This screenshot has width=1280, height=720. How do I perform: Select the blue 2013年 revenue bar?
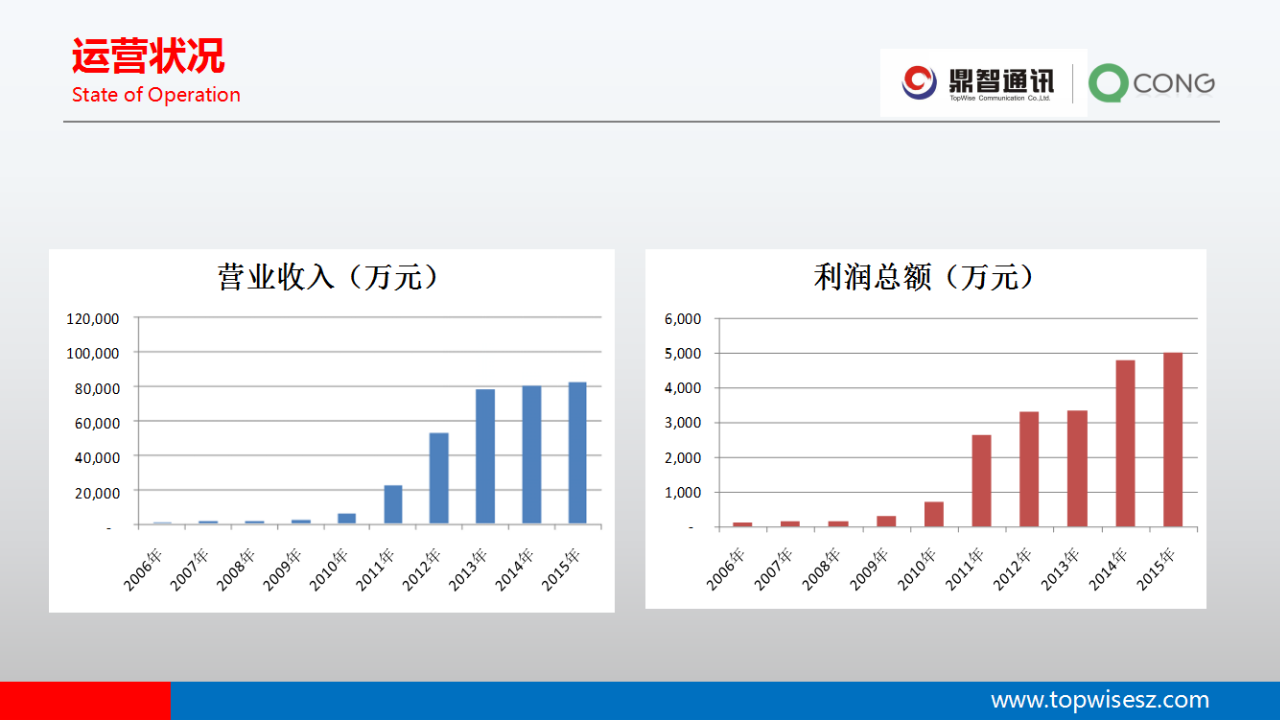[485, 456]
